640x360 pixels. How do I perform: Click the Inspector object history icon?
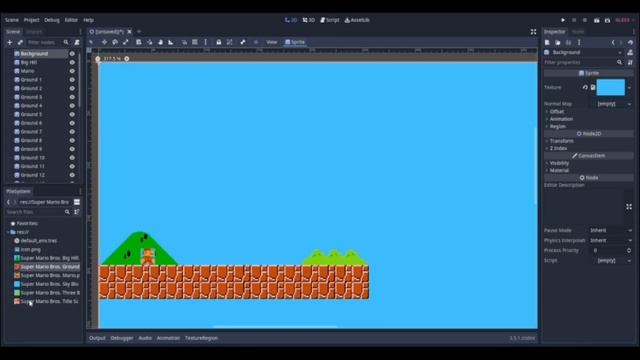pos(631,42)
